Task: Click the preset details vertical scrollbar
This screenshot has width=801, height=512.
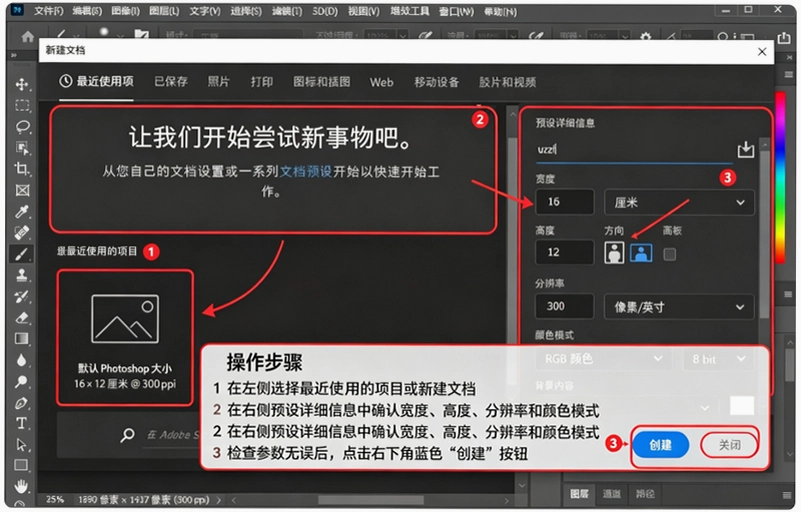Action: point(764,233)
